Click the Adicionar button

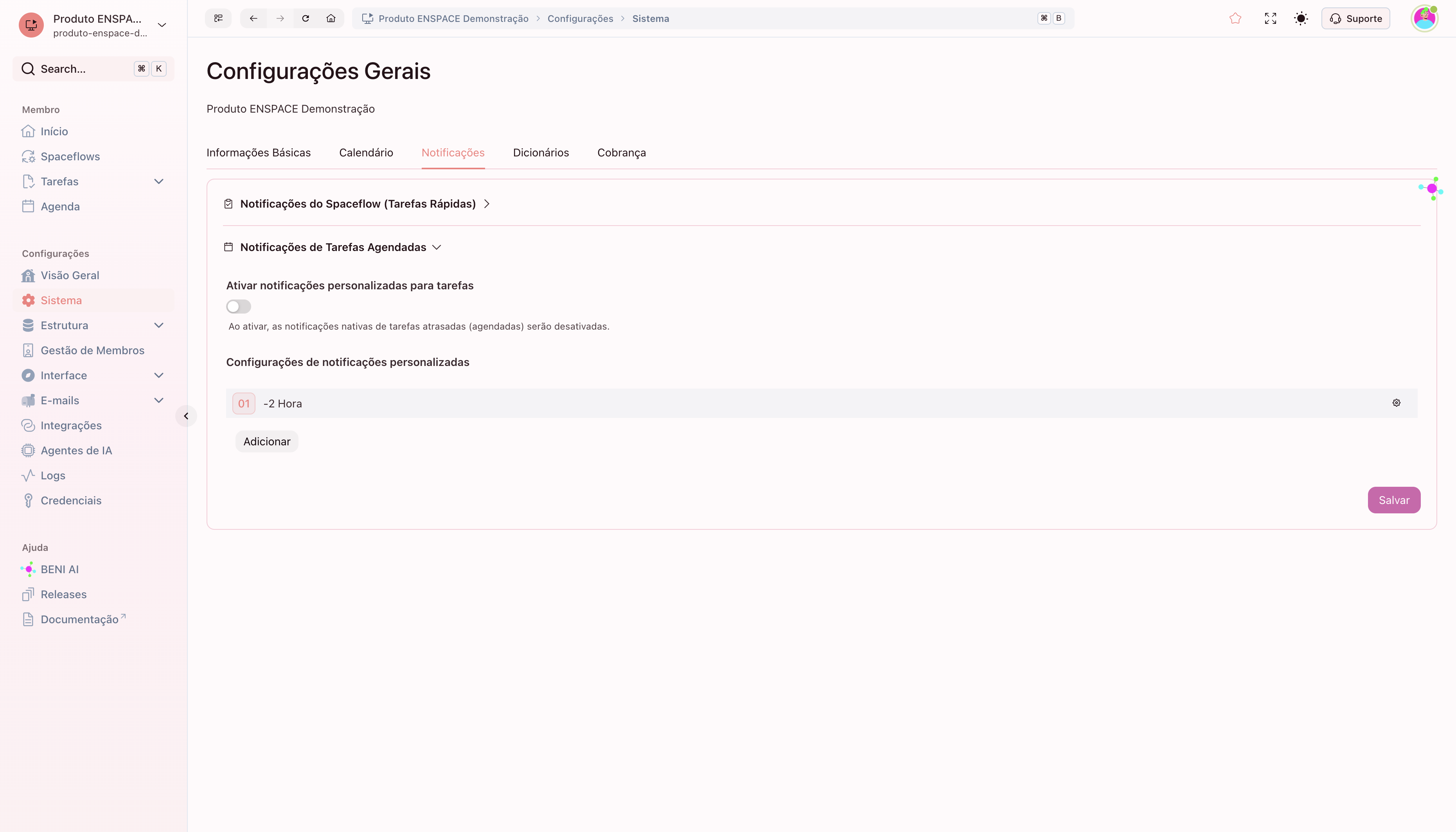click(x=267, y=442)
